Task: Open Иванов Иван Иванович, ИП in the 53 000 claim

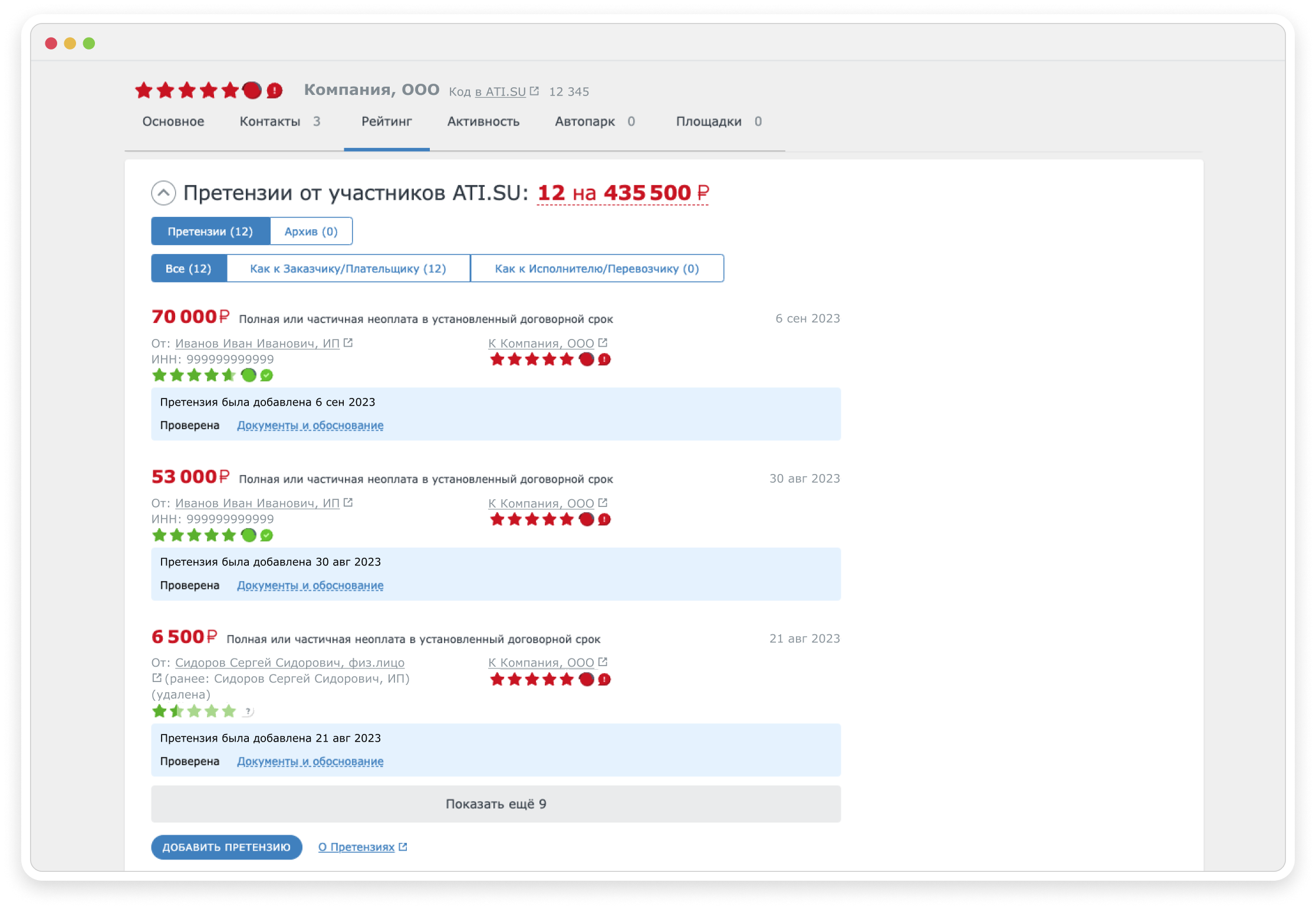Action: click(257, 503)
